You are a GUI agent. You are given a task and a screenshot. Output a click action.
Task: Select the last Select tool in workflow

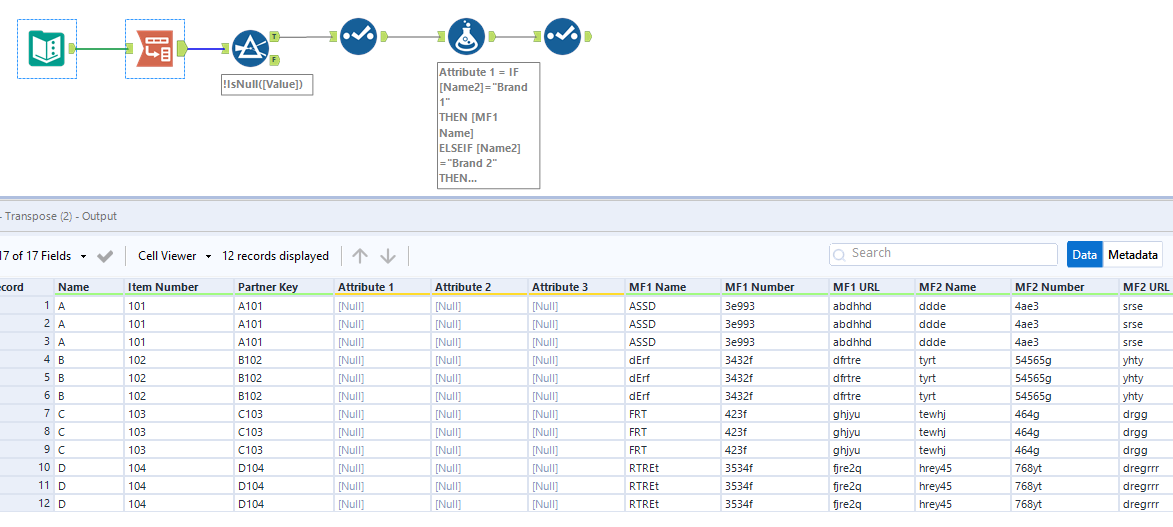pos(562,37)
